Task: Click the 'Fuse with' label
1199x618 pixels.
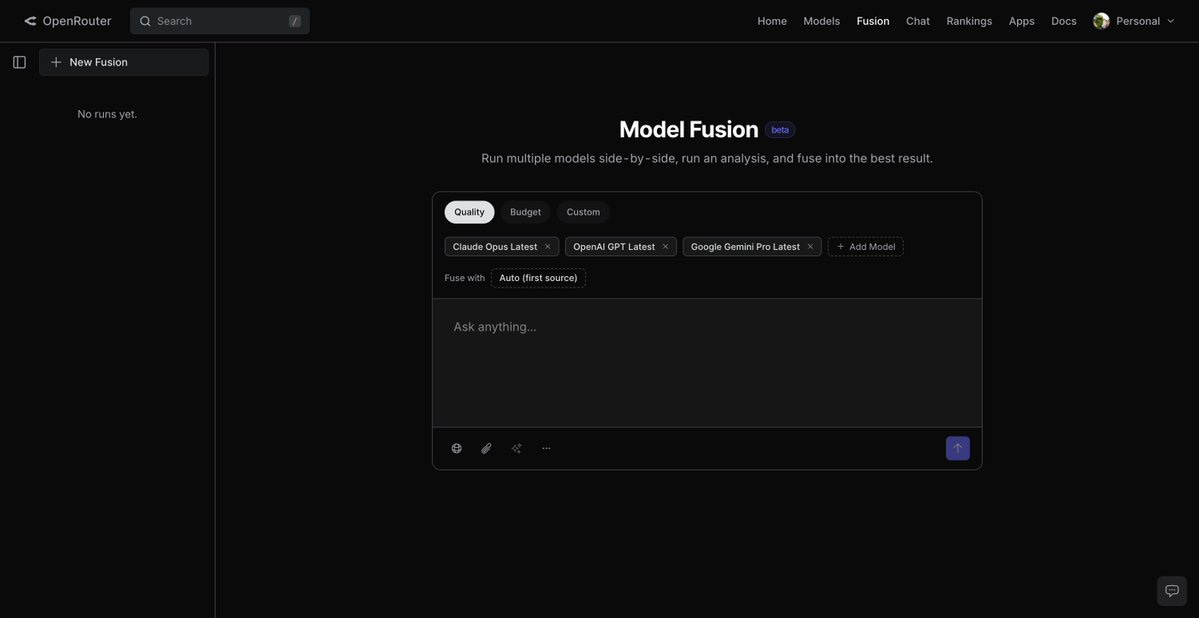Action: click(464, 278)
